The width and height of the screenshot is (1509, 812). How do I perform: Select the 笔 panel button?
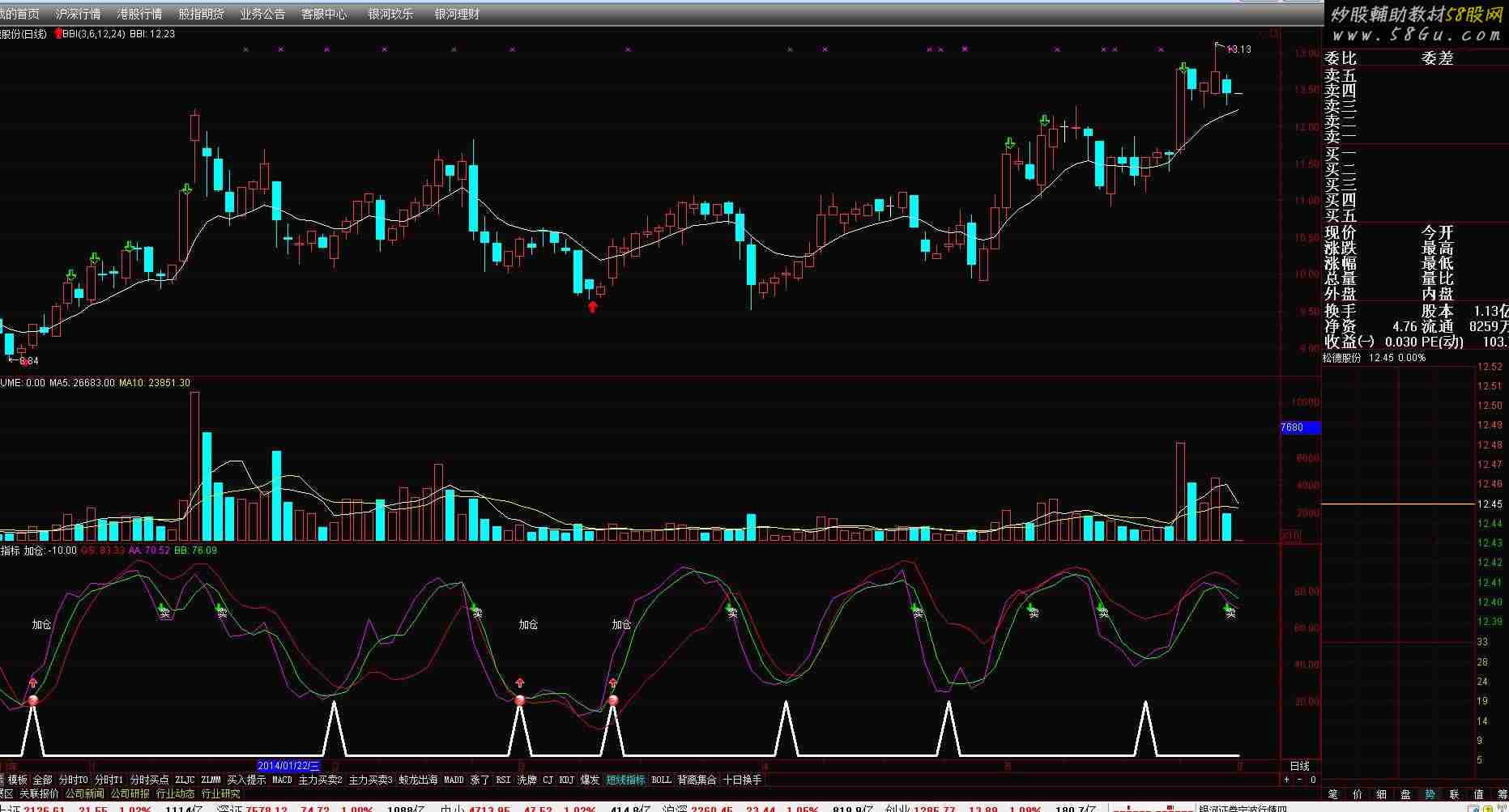pyautogui.click(x=1333, y=794)
